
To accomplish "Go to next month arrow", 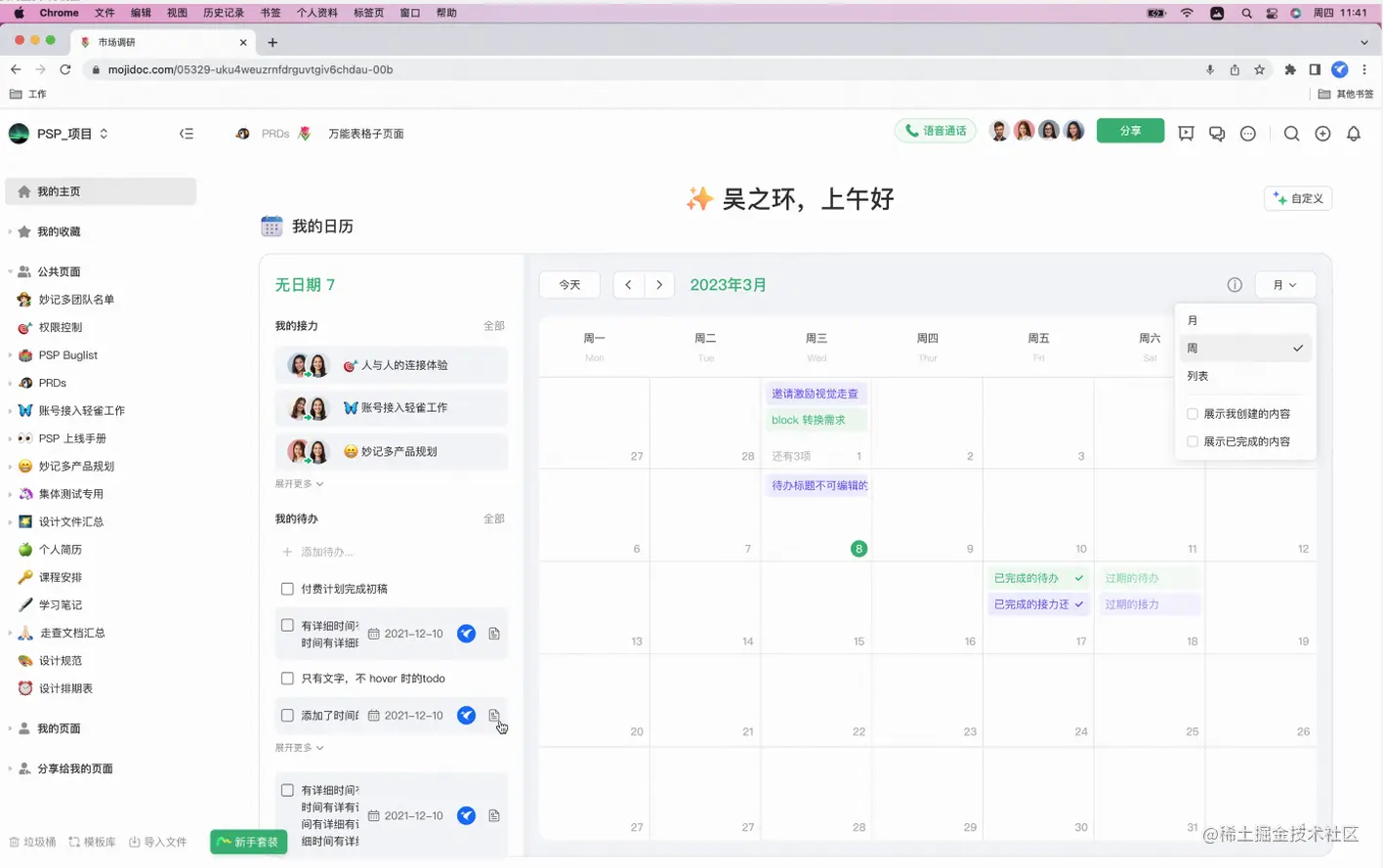I will coord(659,285).
